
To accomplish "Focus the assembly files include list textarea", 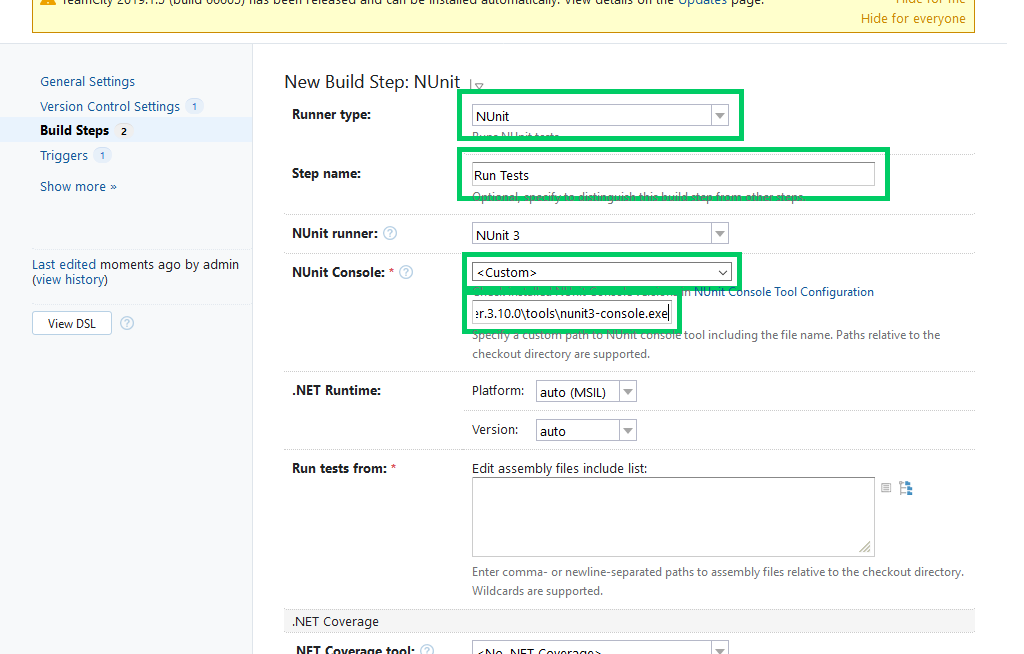I will point(673,517).
